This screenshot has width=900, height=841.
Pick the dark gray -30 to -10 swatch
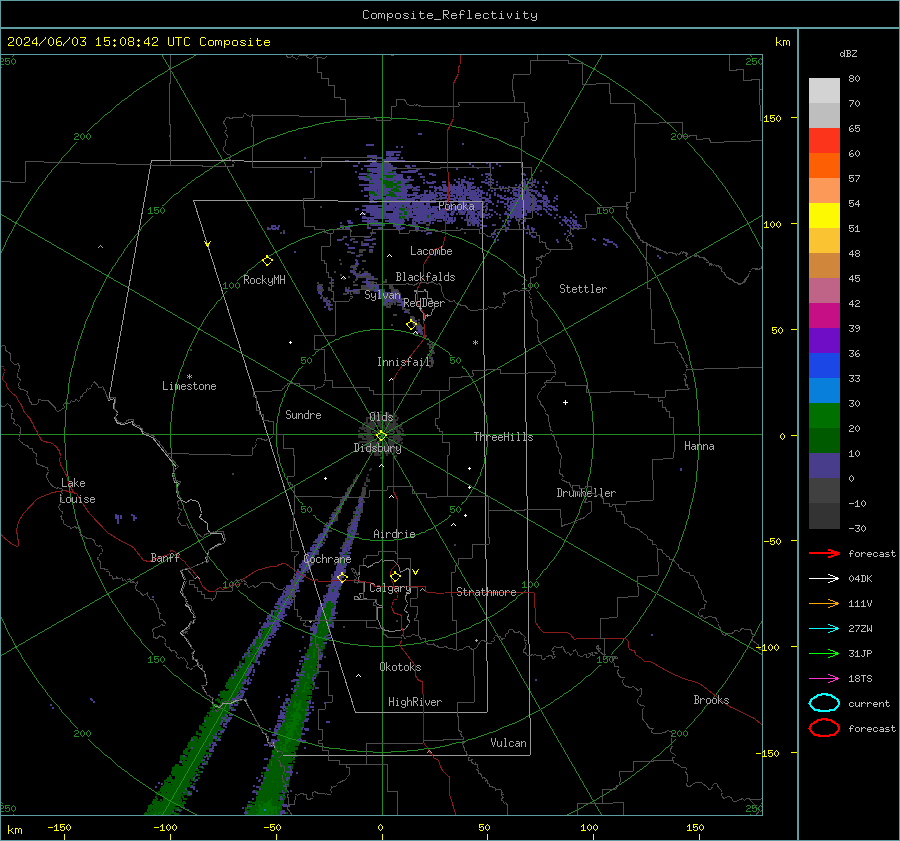824,516
